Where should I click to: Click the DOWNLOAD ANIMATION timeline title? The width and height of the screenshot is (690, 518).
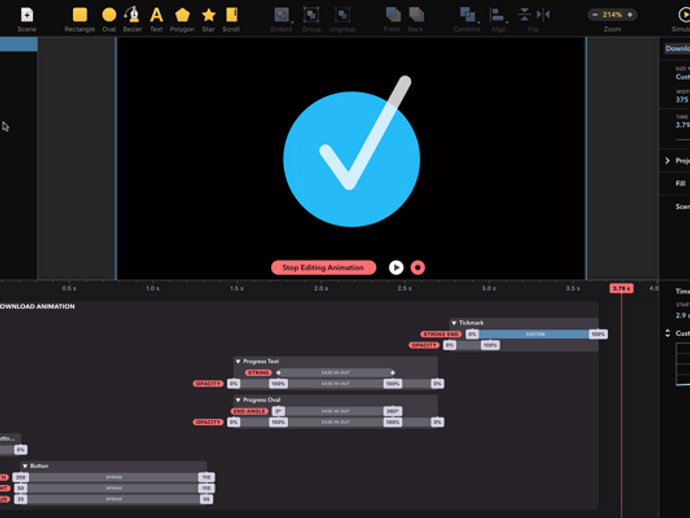[x=37, y=306]
